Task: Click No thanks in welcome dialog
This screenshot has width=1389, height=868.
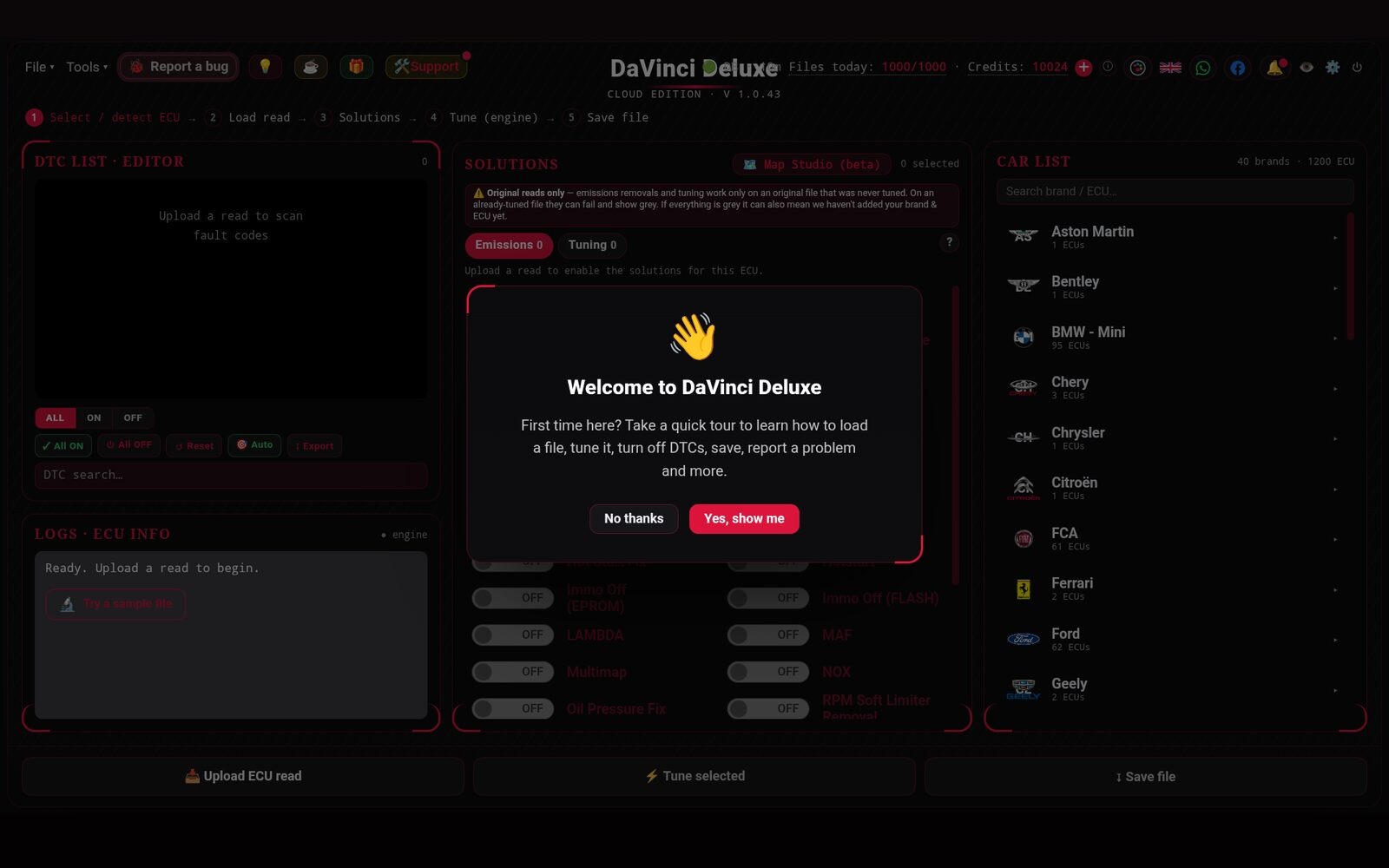Action: tap(634, 518)
